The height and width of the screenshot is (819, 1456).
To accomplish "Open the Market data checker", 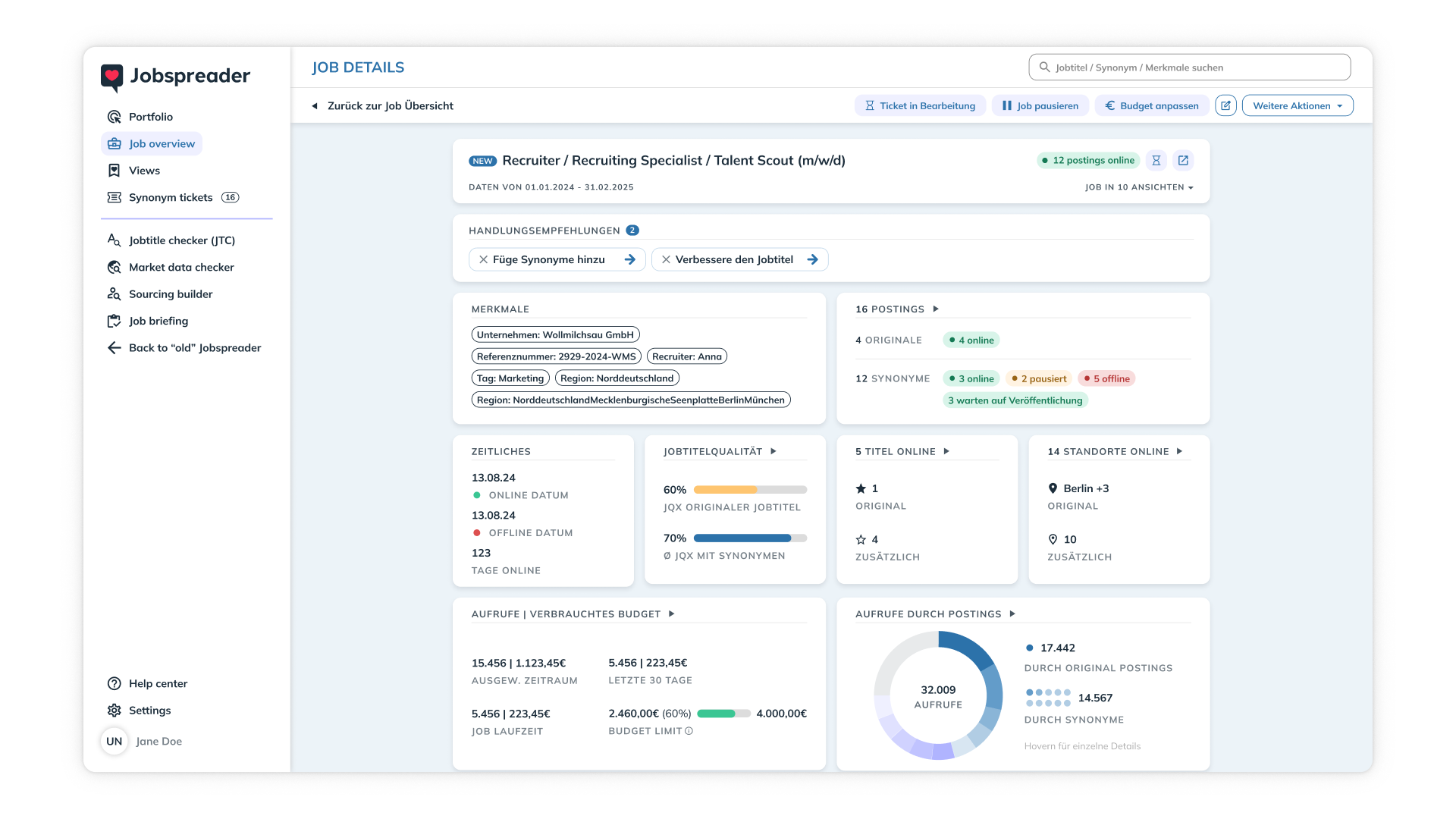I will point(180,267).
